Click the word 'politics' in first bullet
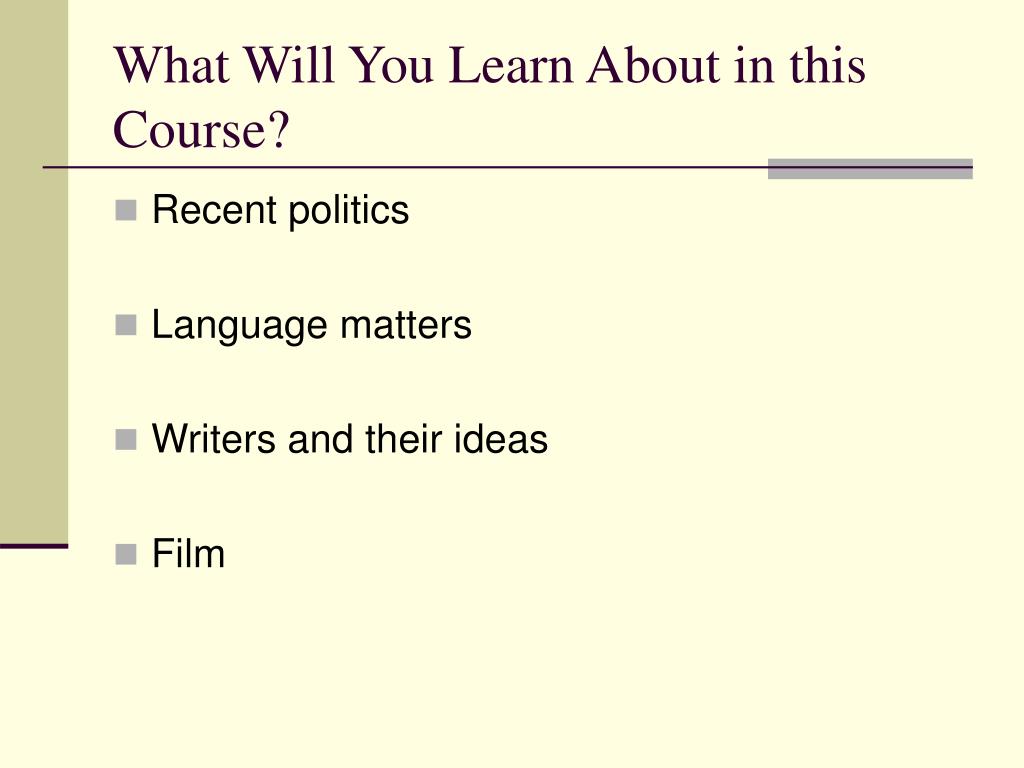The width and height of the screenshot is (1024, 768). coord(348,210)
